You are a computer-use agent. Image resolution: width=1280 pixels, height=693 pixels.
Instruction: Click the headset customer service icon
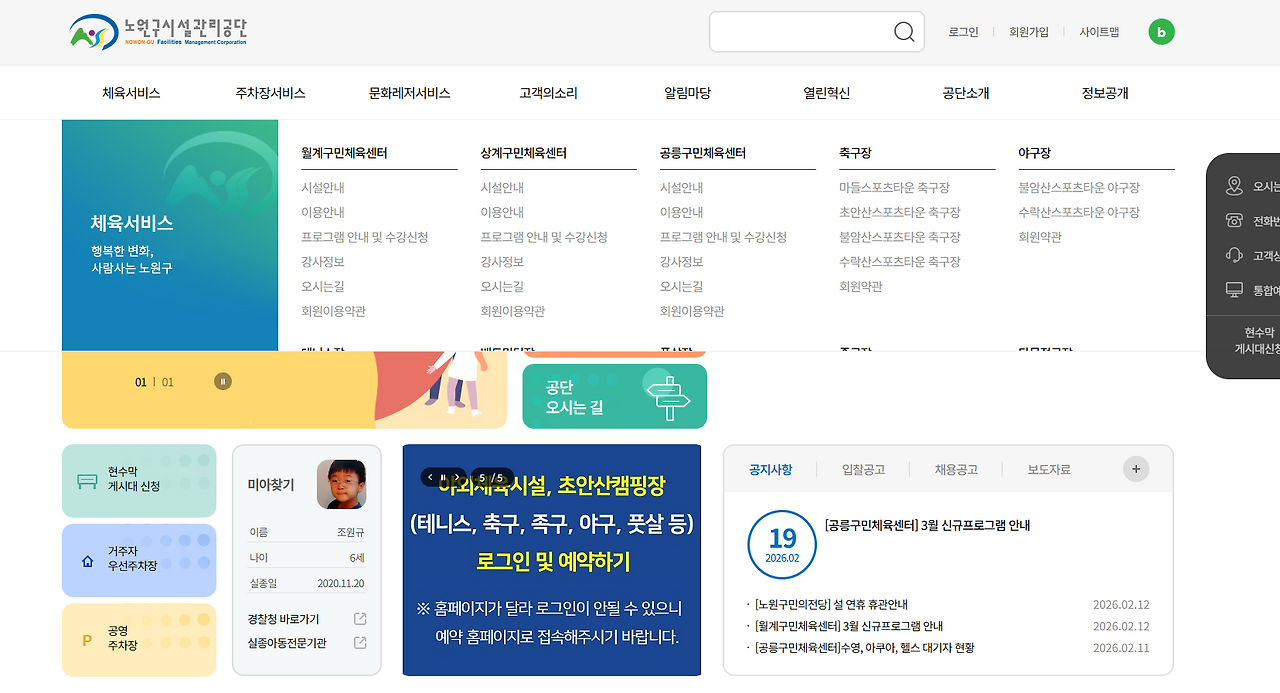point(1234,255)
